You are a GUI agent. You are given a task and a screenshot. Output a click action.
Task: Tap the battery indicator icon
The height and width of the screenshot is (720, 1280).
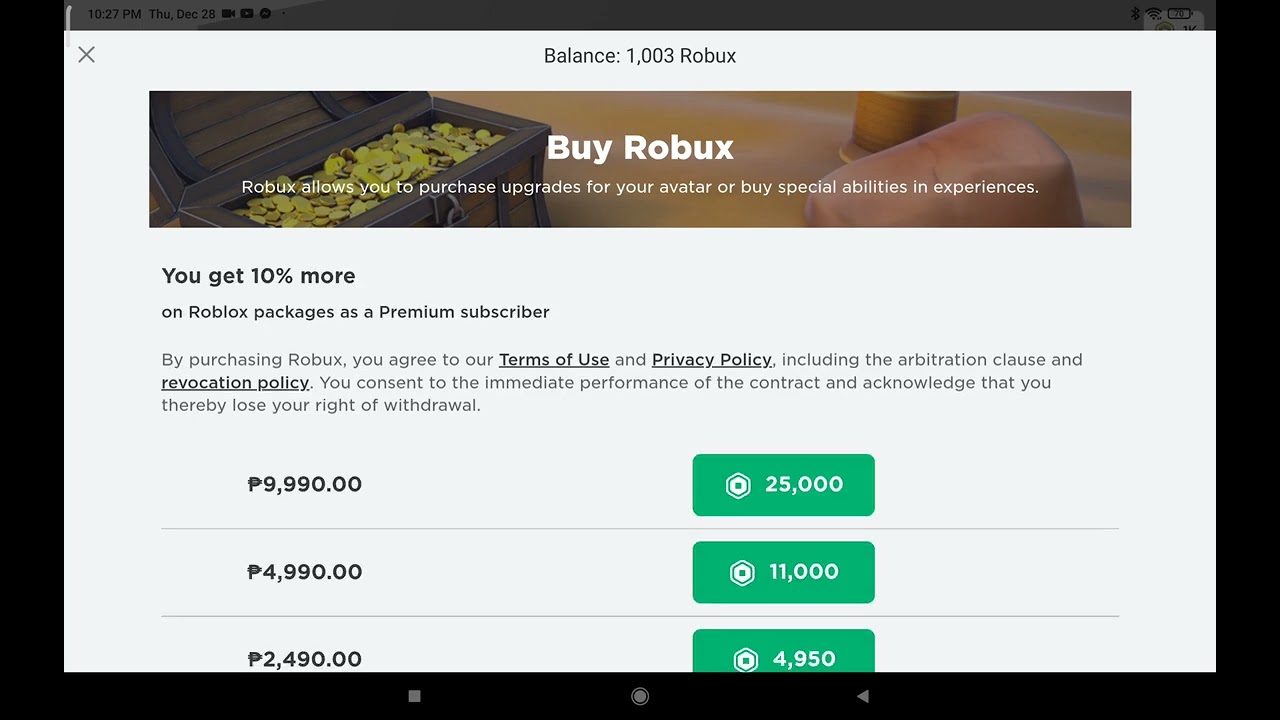1180,14
